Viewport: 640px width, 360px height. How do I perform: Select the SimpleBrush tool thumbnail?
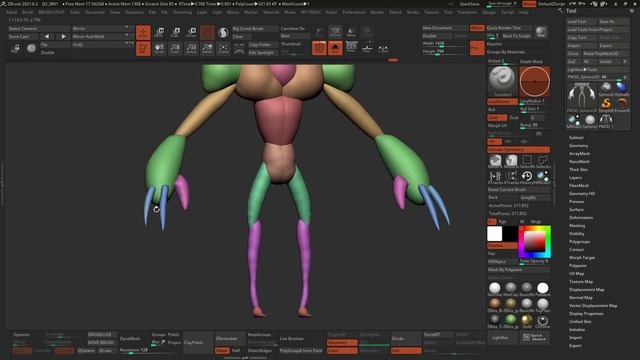click(606, 104)
